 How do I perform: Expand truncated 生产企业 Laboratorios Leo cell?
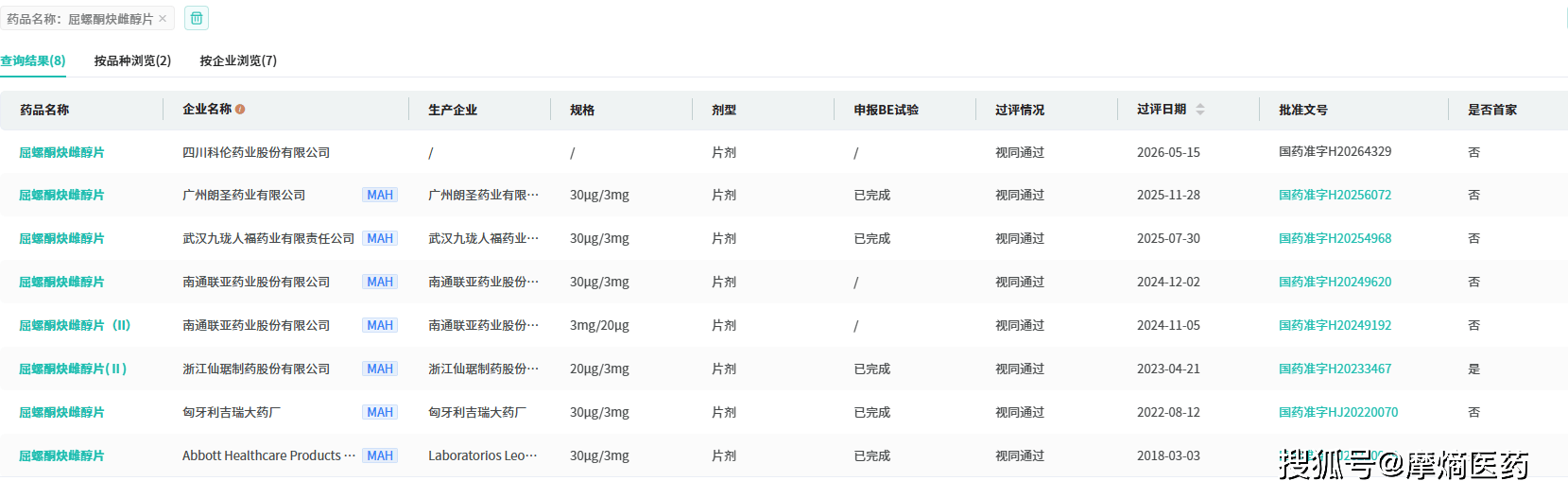483,455
